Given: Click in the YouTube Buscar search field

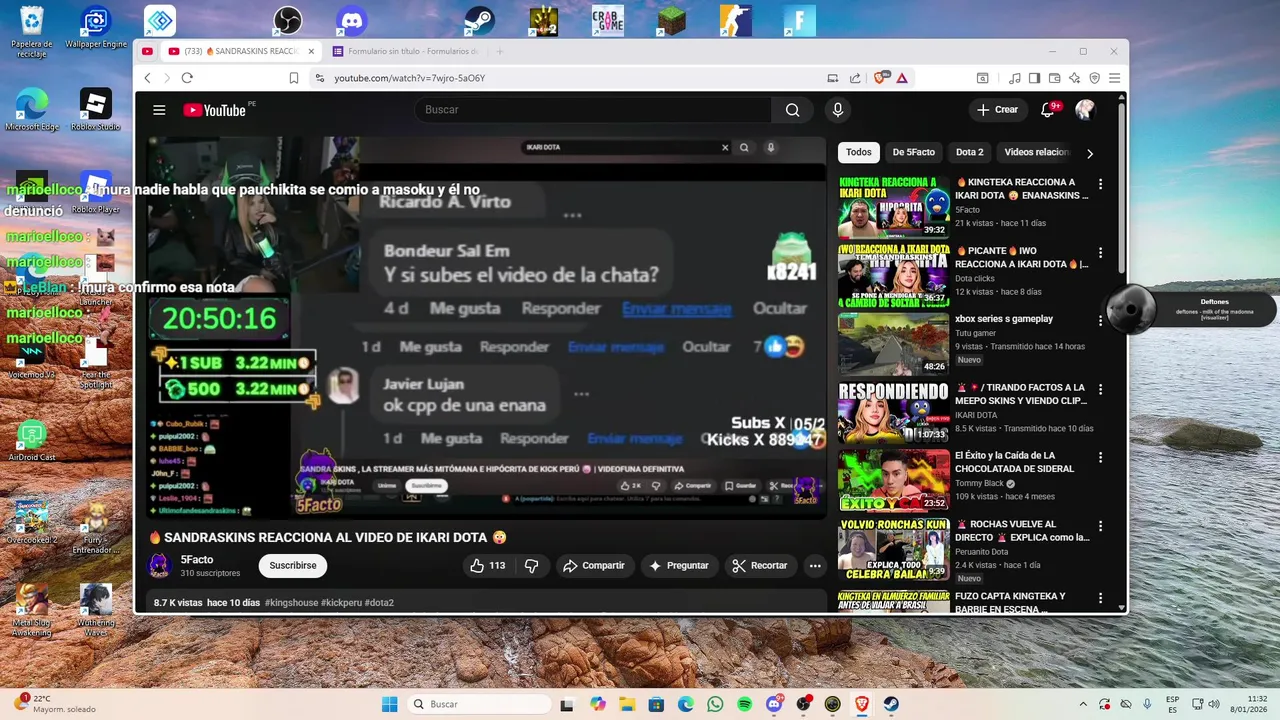Looking at the screenshot, I should click(x=592, y=110).
